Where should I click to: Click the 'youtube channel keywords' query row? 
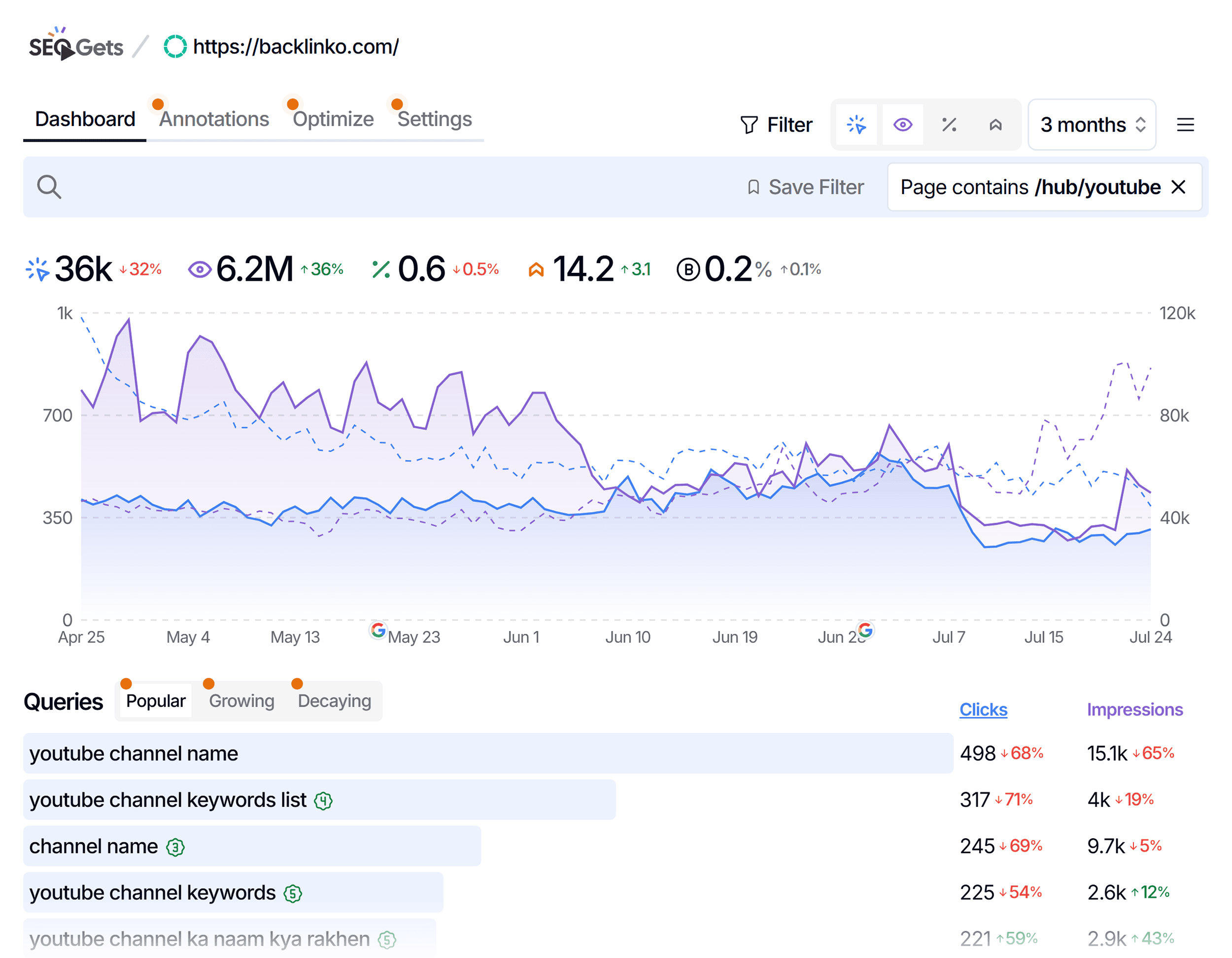(233, 892)
